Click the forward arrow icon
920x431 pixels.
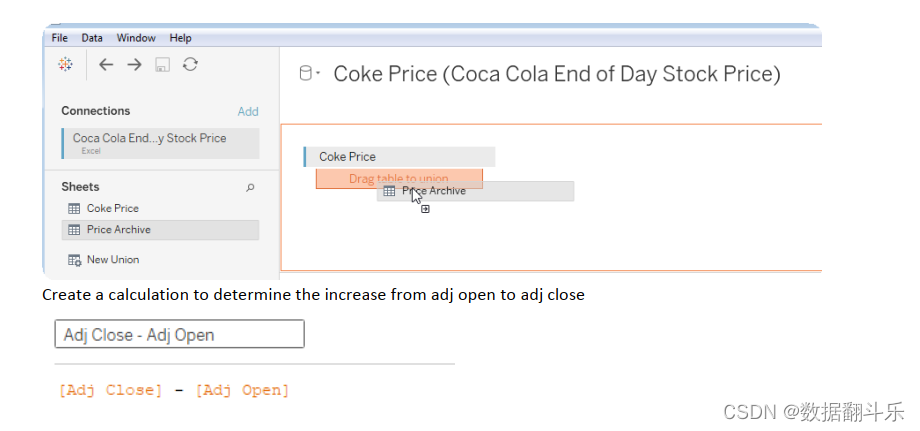(134, 64)
